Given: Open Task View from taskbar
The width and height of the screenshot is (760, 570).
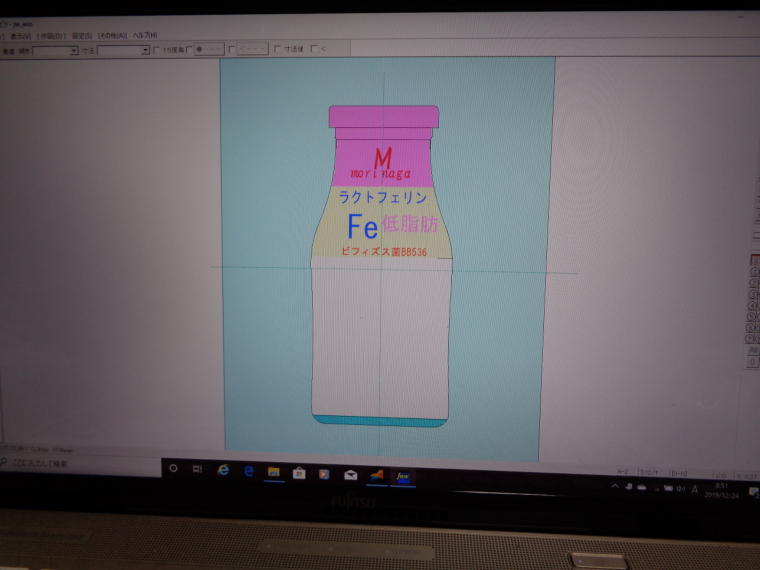Looking at the screenshot, I should 197,469.
